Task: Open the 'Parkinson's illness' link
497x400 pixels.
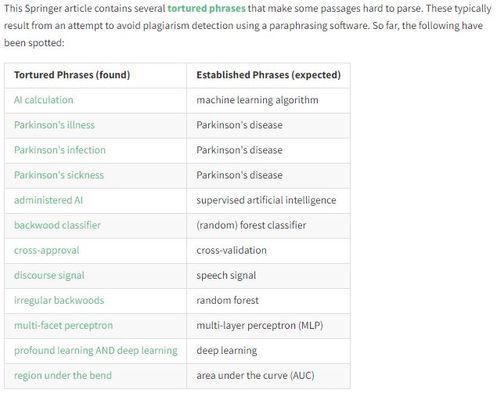Action: (x=54, y=125)
